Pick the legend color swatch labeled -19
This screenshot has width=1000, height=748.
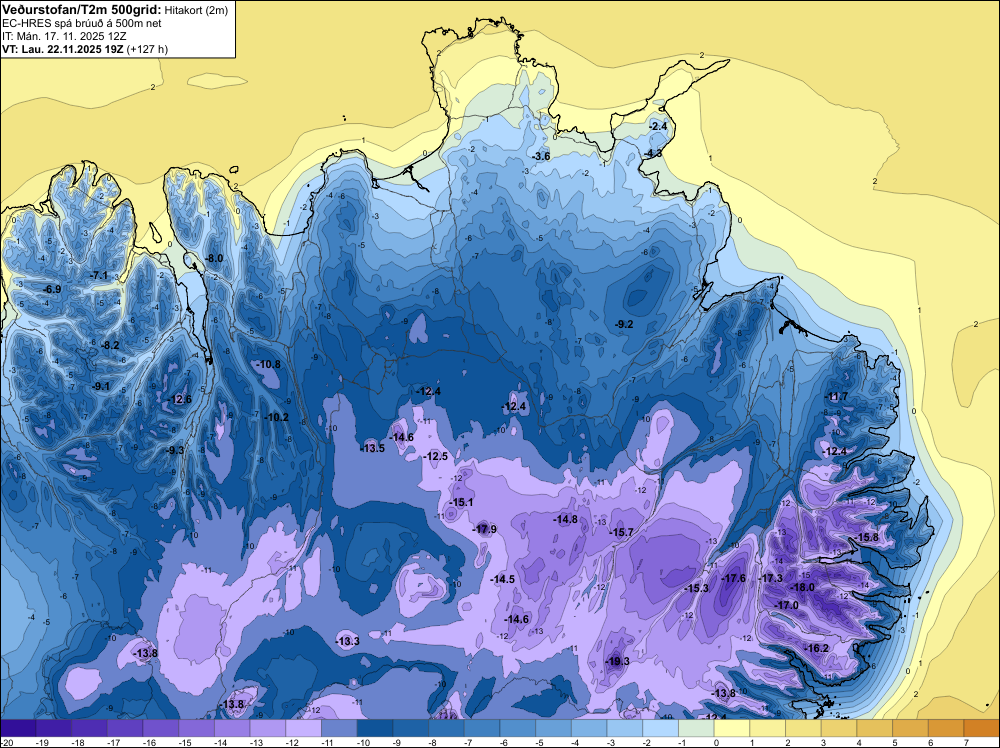[x=54, y=727]
